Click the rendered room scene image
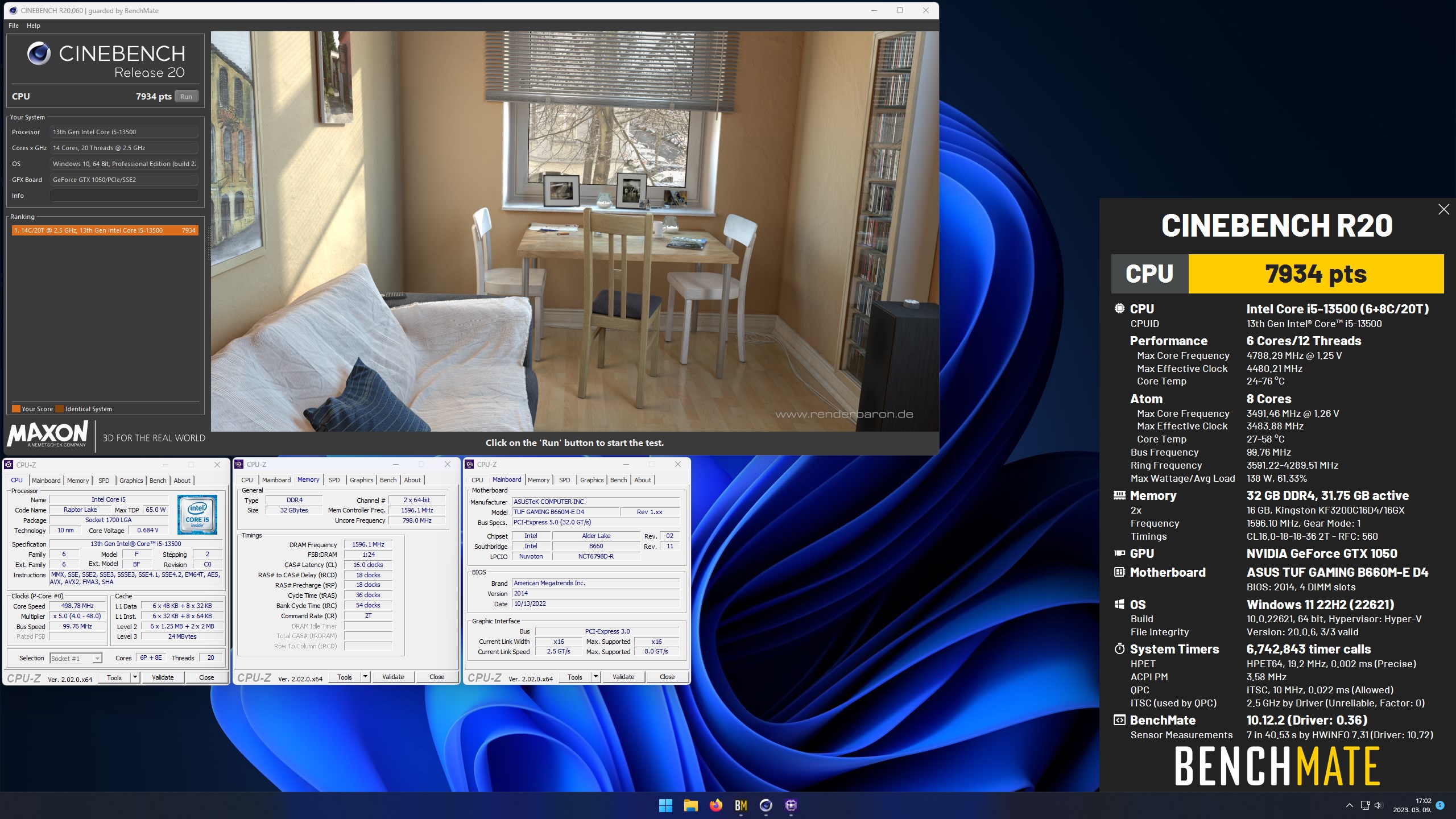Viewport: 1456px width, 819px height. click(x=574, y=231)
